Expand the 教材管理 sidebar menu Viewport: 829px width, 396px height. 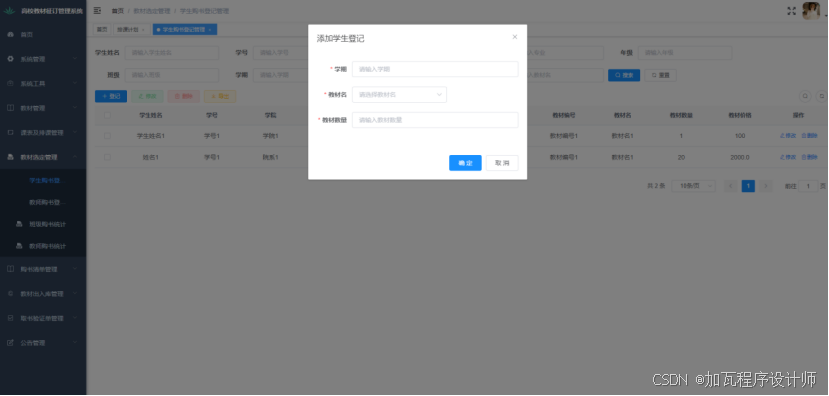pyautogui.click(x=43, y=108)
